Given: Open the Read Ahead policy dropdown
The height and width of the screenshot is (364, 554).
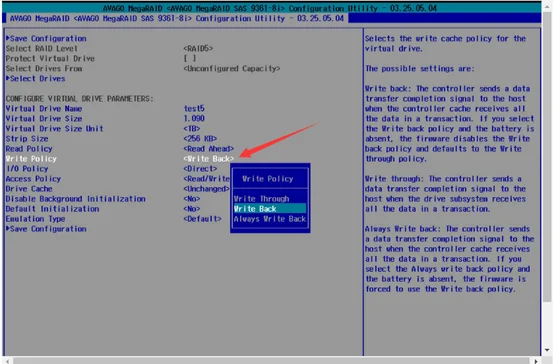Looking at the screenshot, I should [x=208, y=149].
